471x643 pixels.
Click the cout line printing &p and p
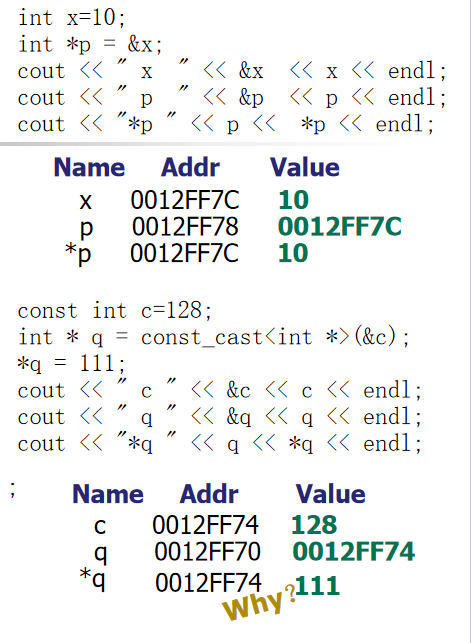click(232, 98)
